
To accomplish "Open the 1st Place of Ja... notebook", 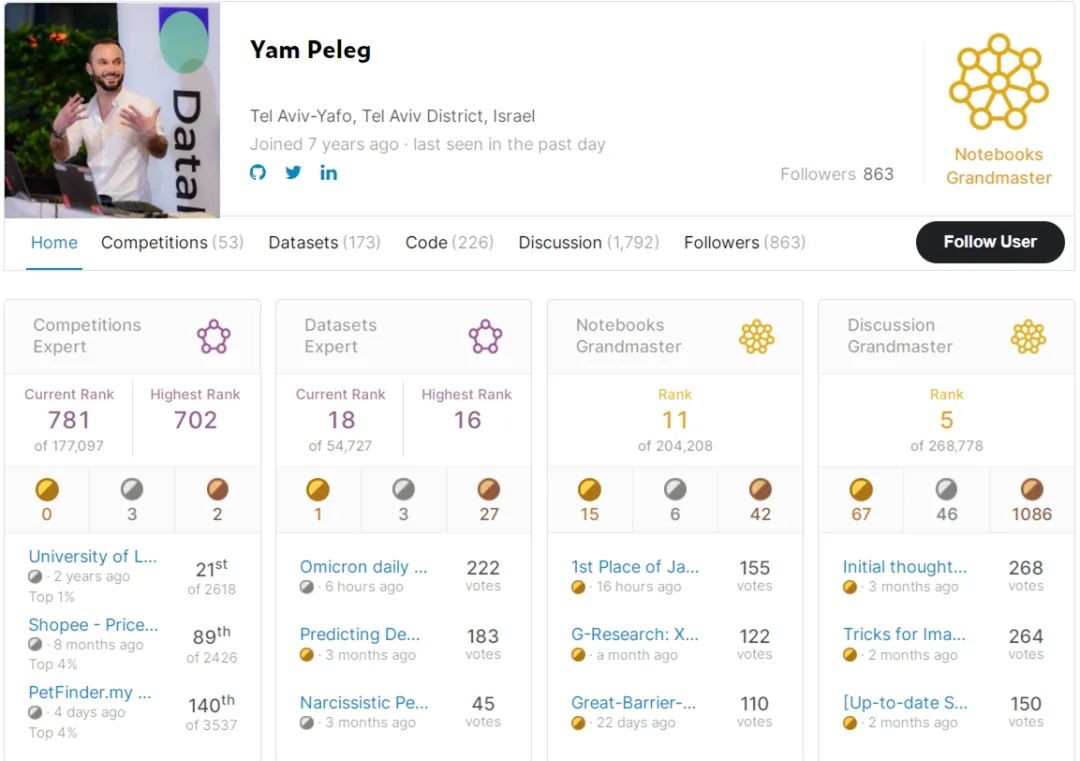I will [635, 567].
